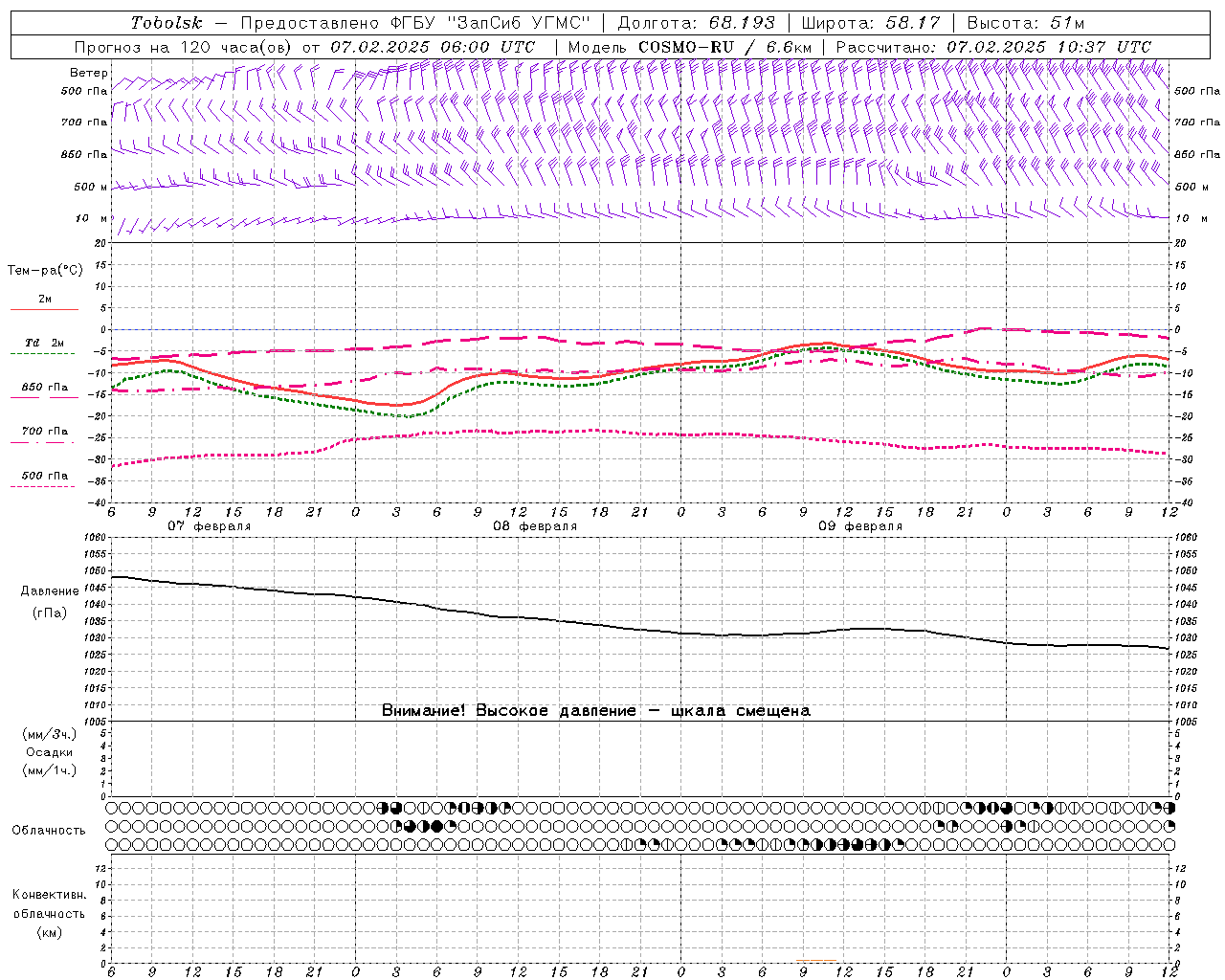
Task: Click the "07 февраля" date label
Action: pos(210,526)
